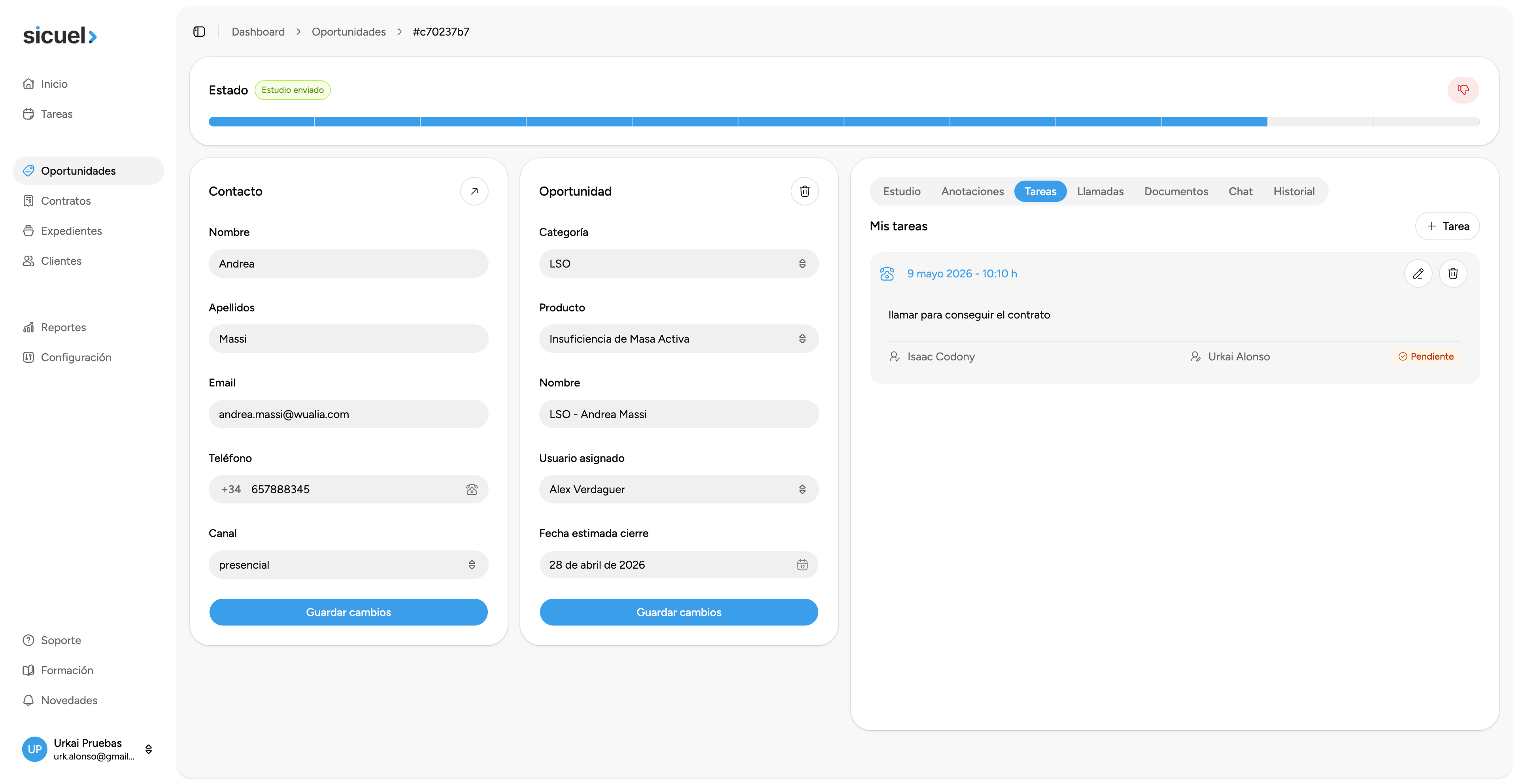Screen dimensions: 1518x784
Task: Save changes in the Contacto card
Action: click(348, 612)
